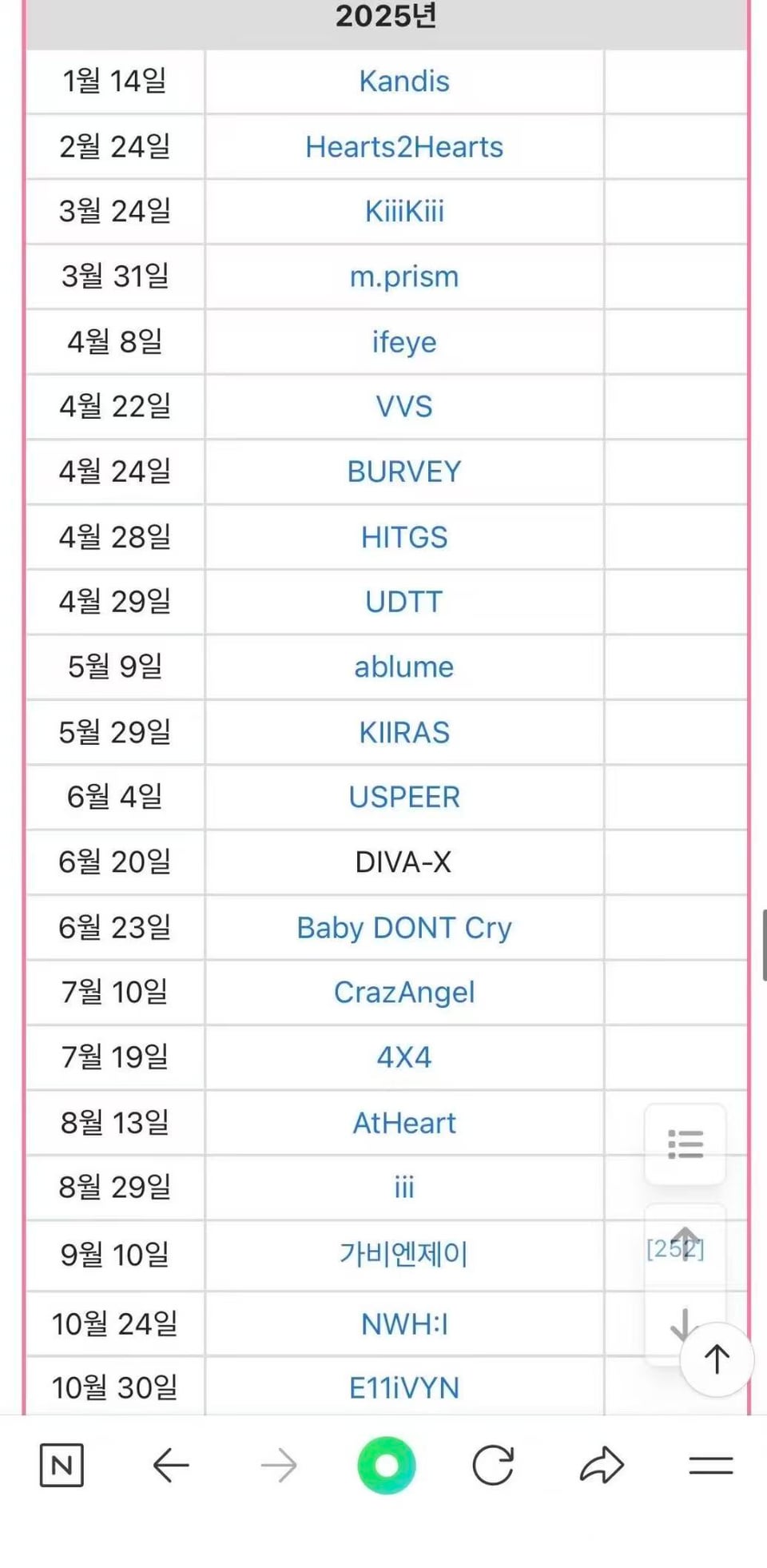Tap the green circle search button

coord(387,1465)
